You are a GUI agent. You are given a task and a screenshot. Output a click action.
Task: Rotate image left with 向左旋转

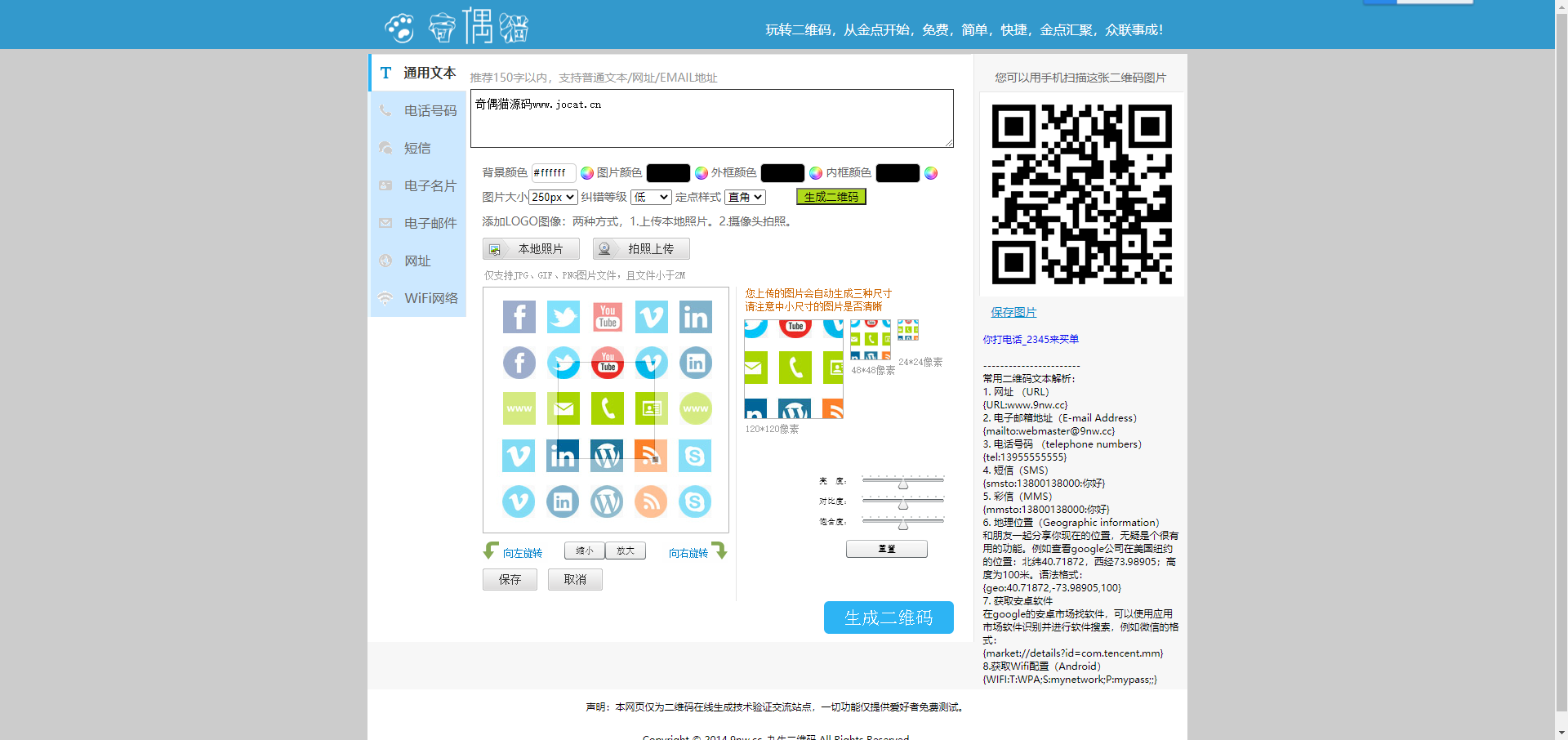coord(513,551)
